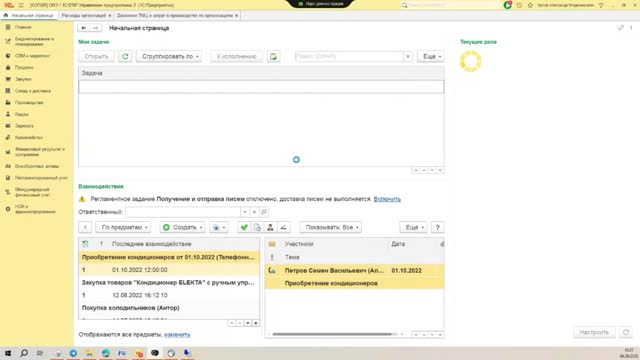Open the Еще menu in Взаимодействия toolbar
This screenshot has height=360, width=640.
pos(413,227)
